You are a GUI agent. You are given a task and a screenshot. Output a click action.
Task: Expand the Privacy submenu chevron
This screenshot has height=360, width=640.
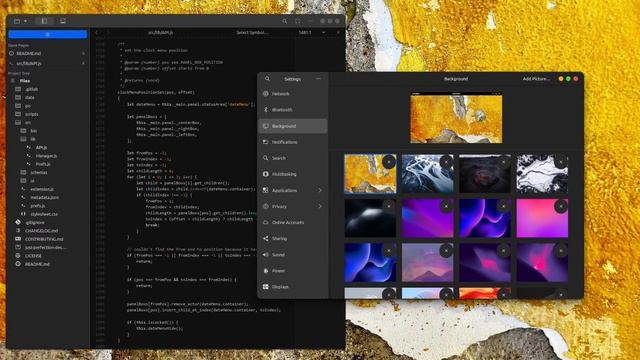coord(320,207)
